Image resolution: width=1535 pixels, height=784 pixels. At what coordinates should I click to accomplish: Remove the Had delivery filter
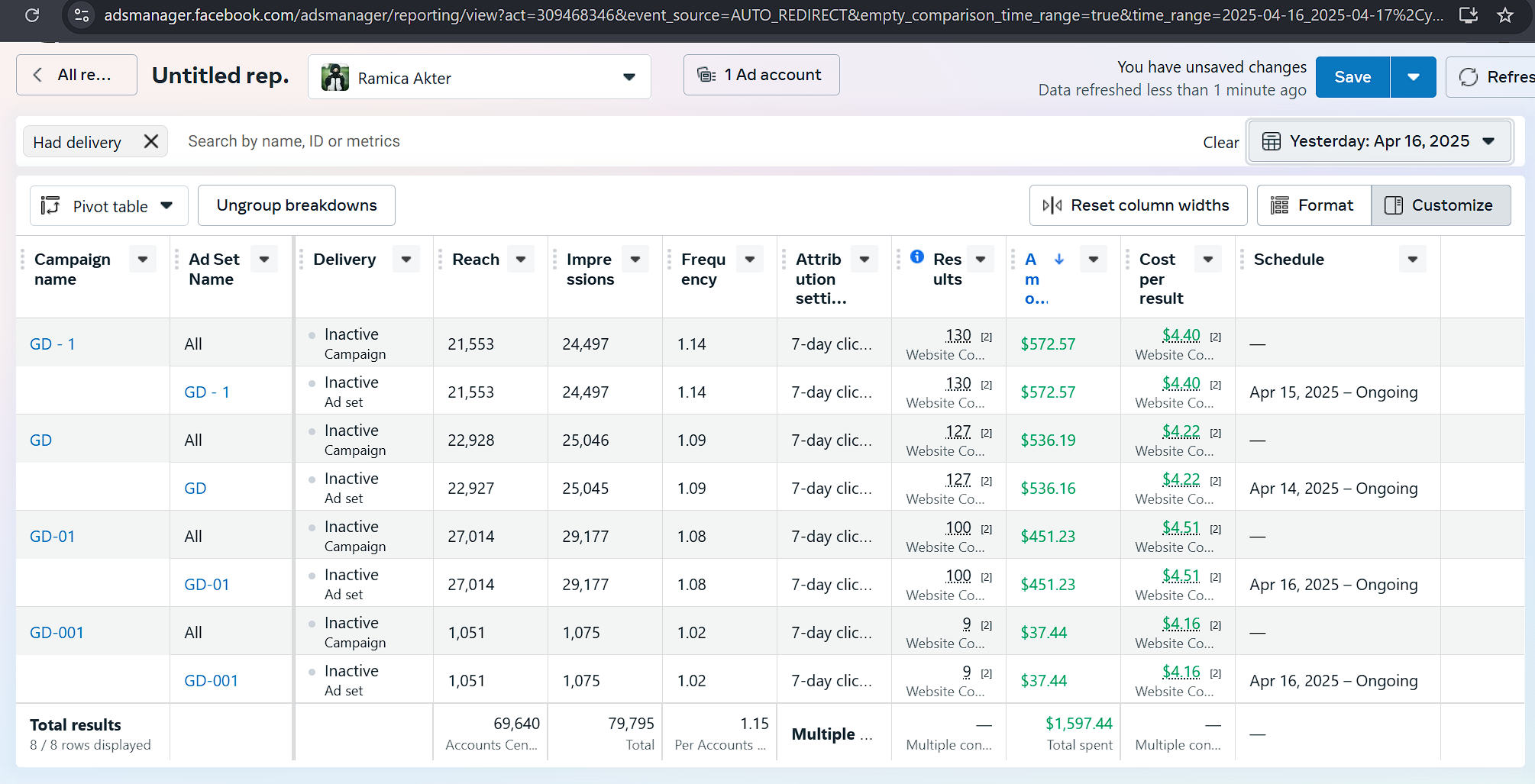[151, 142]
